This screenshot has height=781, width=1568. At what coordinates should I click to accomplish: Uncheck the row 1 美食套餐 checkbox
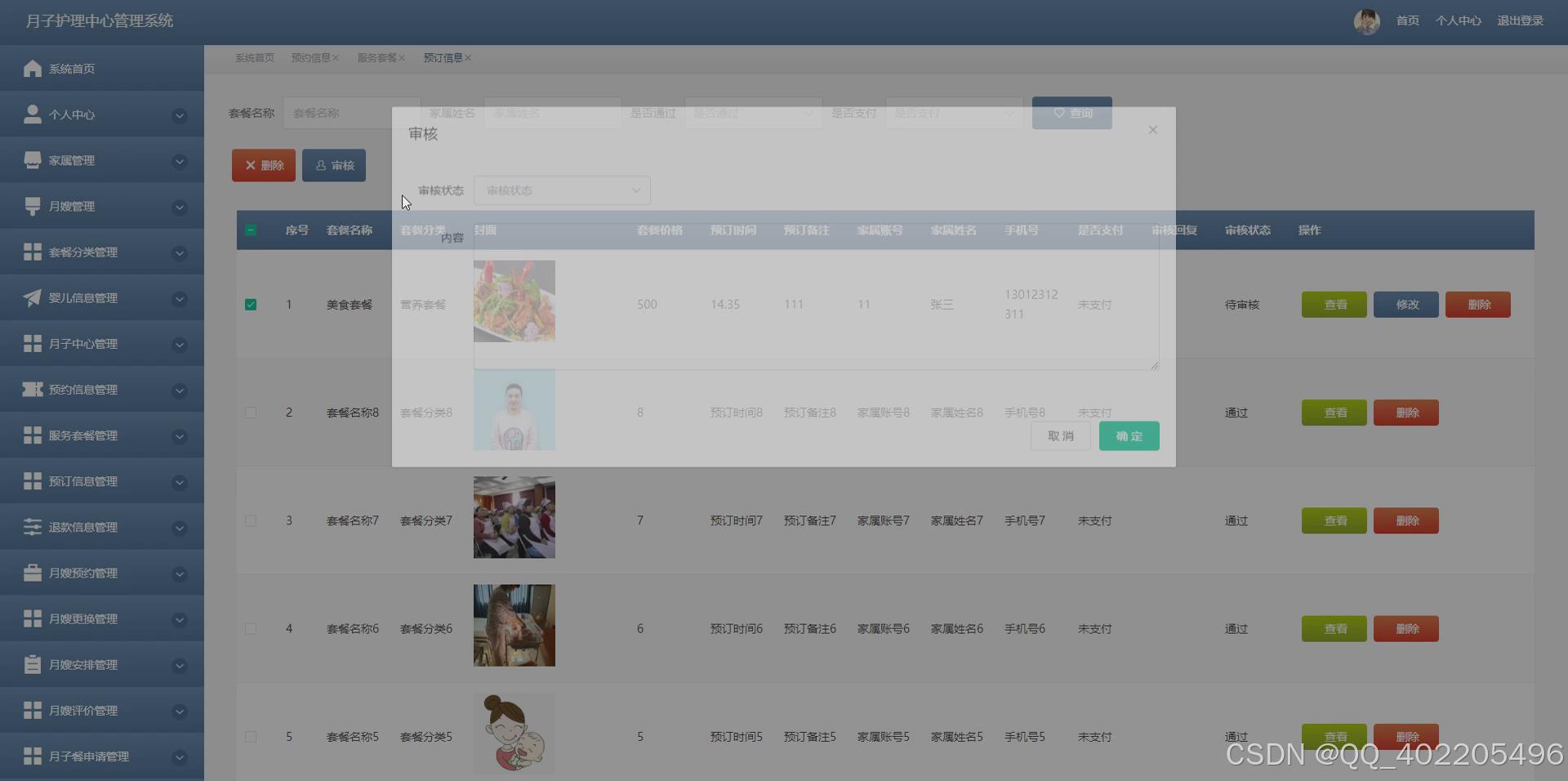[x=251, y=305]
